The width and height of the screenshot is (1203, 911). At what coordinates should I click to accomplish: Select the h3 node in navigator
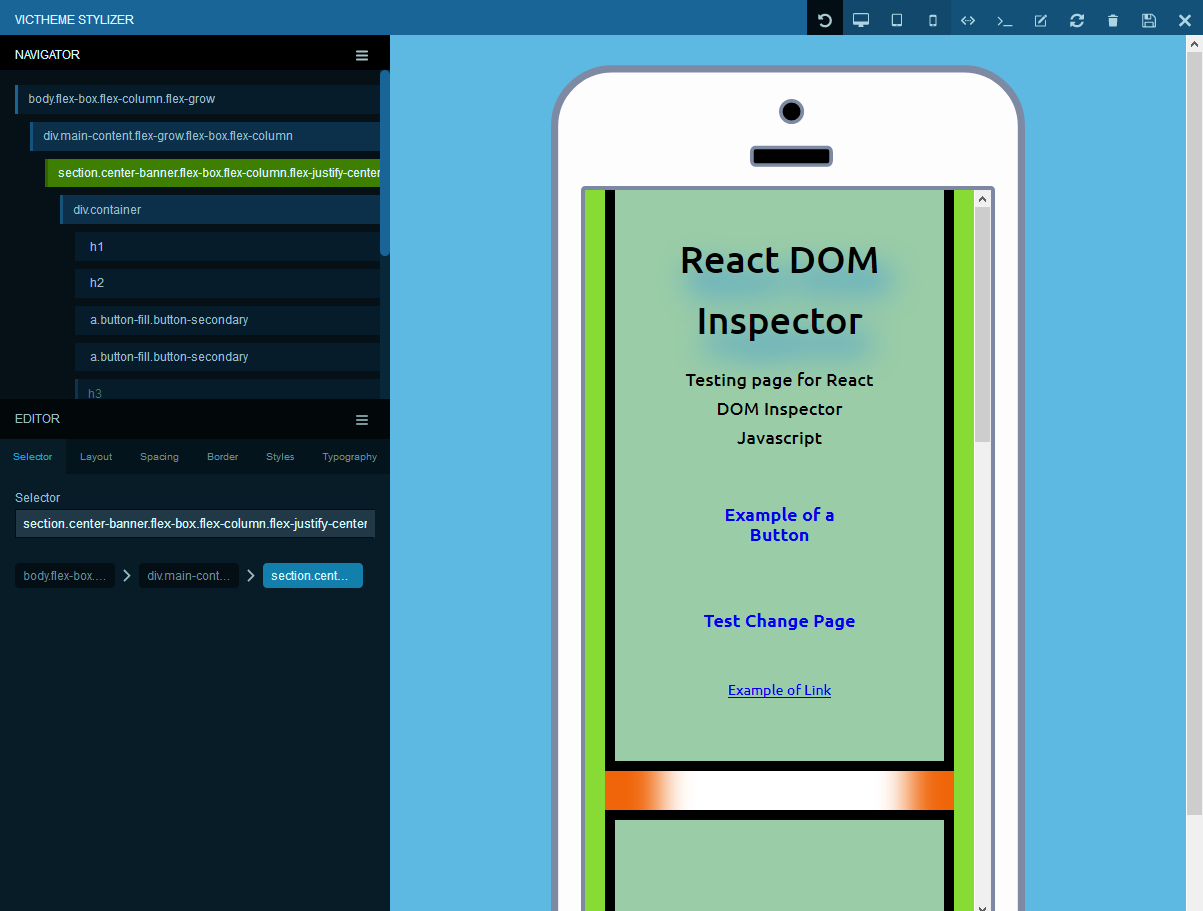tap(228, 391)
